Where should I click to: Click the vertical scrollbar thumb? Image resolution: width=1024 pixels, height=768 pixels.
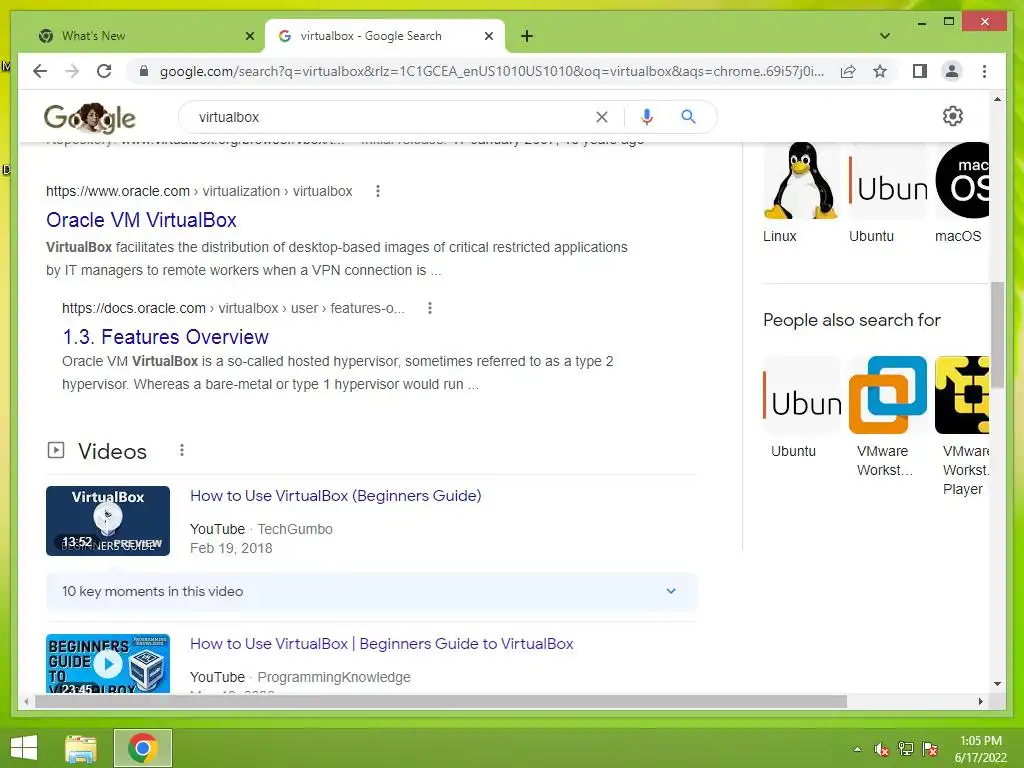(997, 334)
